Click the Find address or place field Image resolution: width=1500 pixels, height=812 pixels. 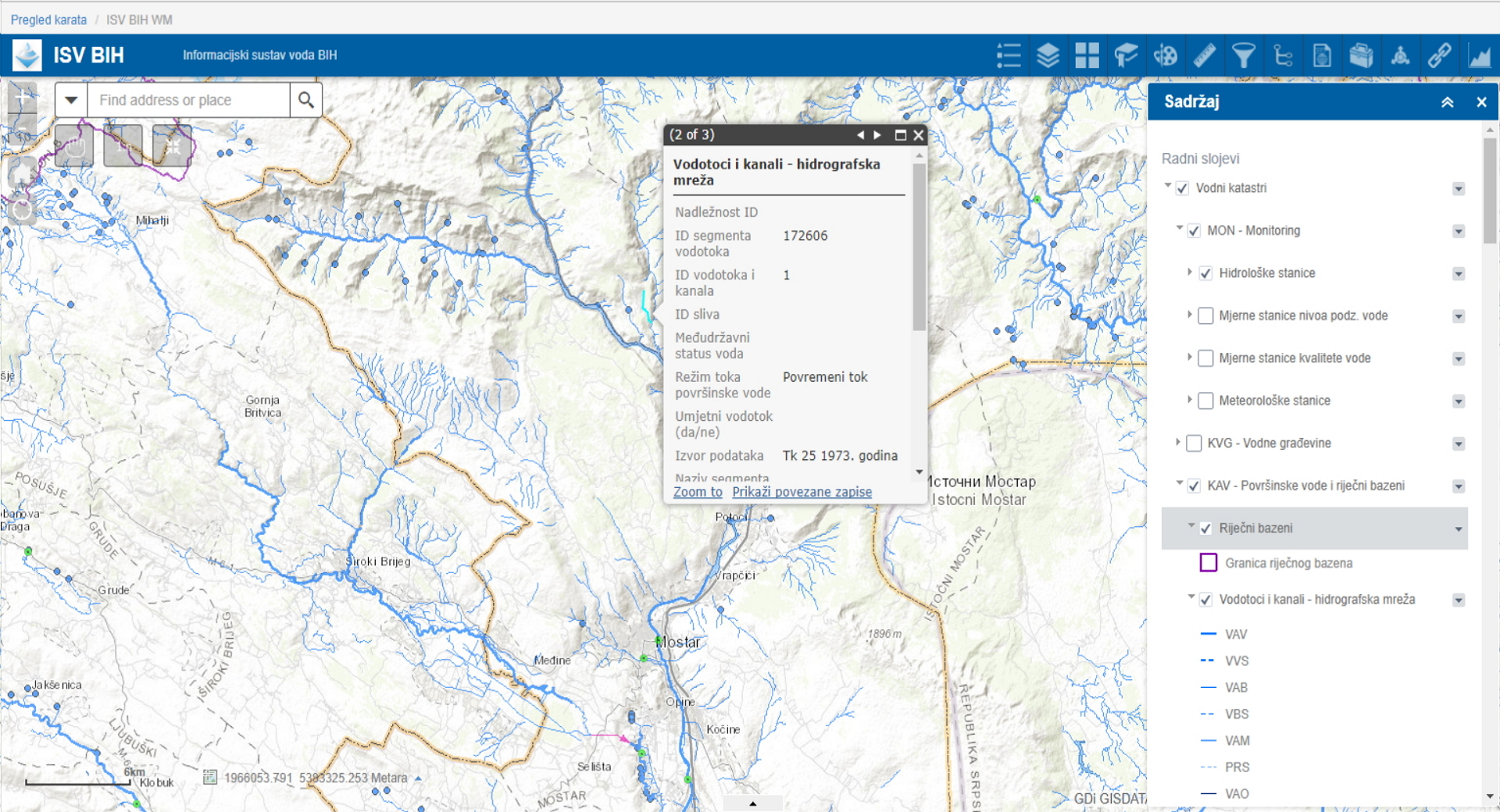click(187, 100)
